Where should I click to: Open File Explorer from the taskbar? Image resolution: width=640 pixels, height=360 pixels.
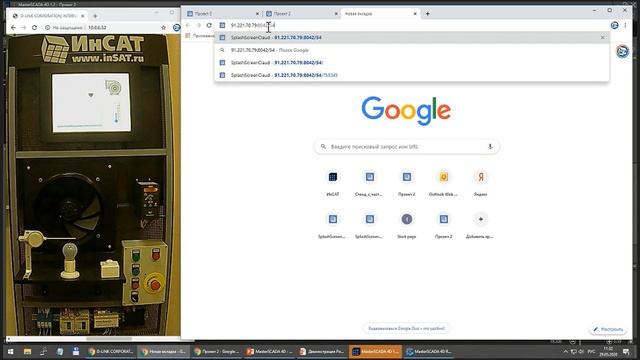click(27, 351)
